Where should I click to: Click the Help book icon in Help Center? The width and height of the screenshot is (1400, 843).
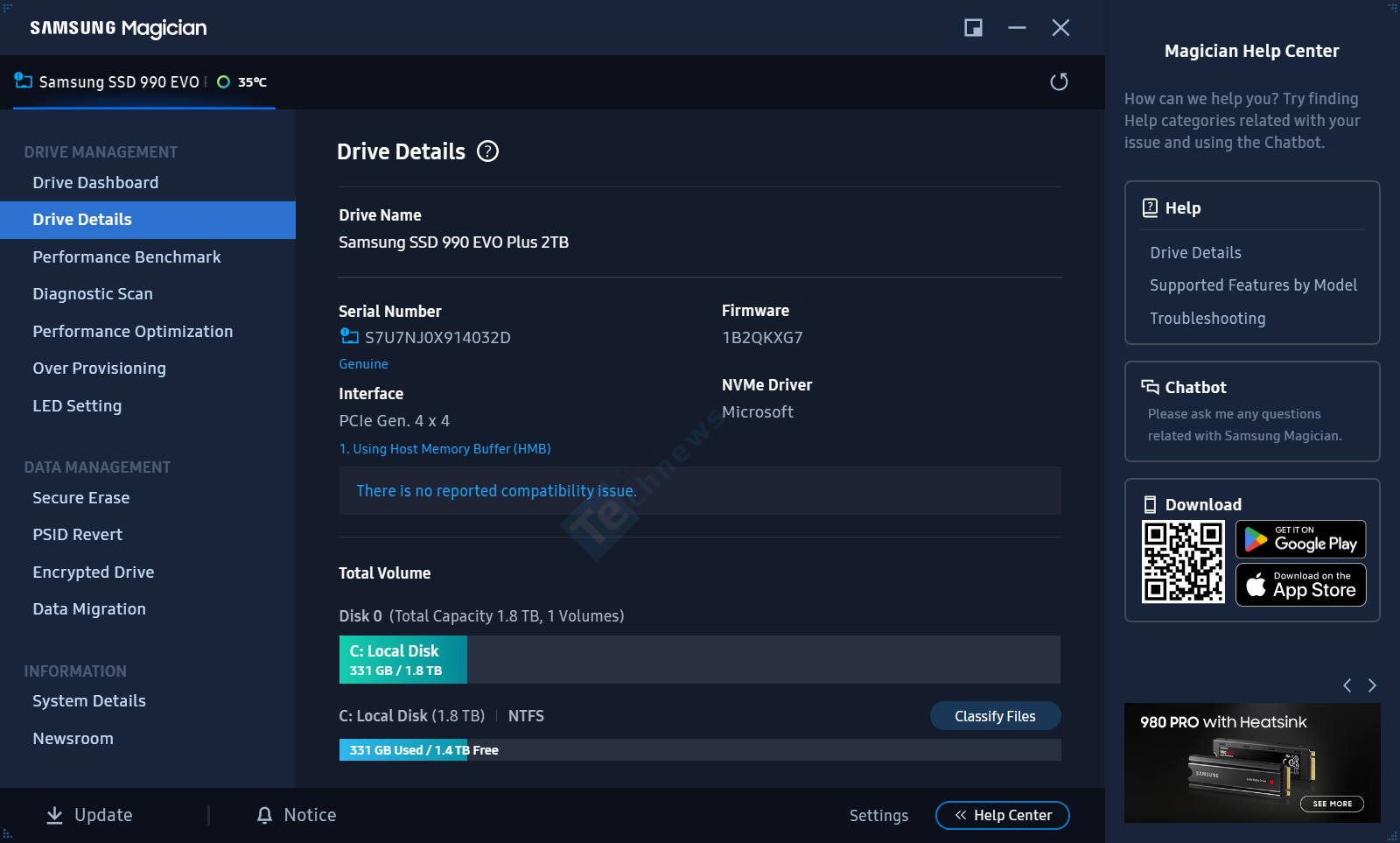pos(1150,207)
